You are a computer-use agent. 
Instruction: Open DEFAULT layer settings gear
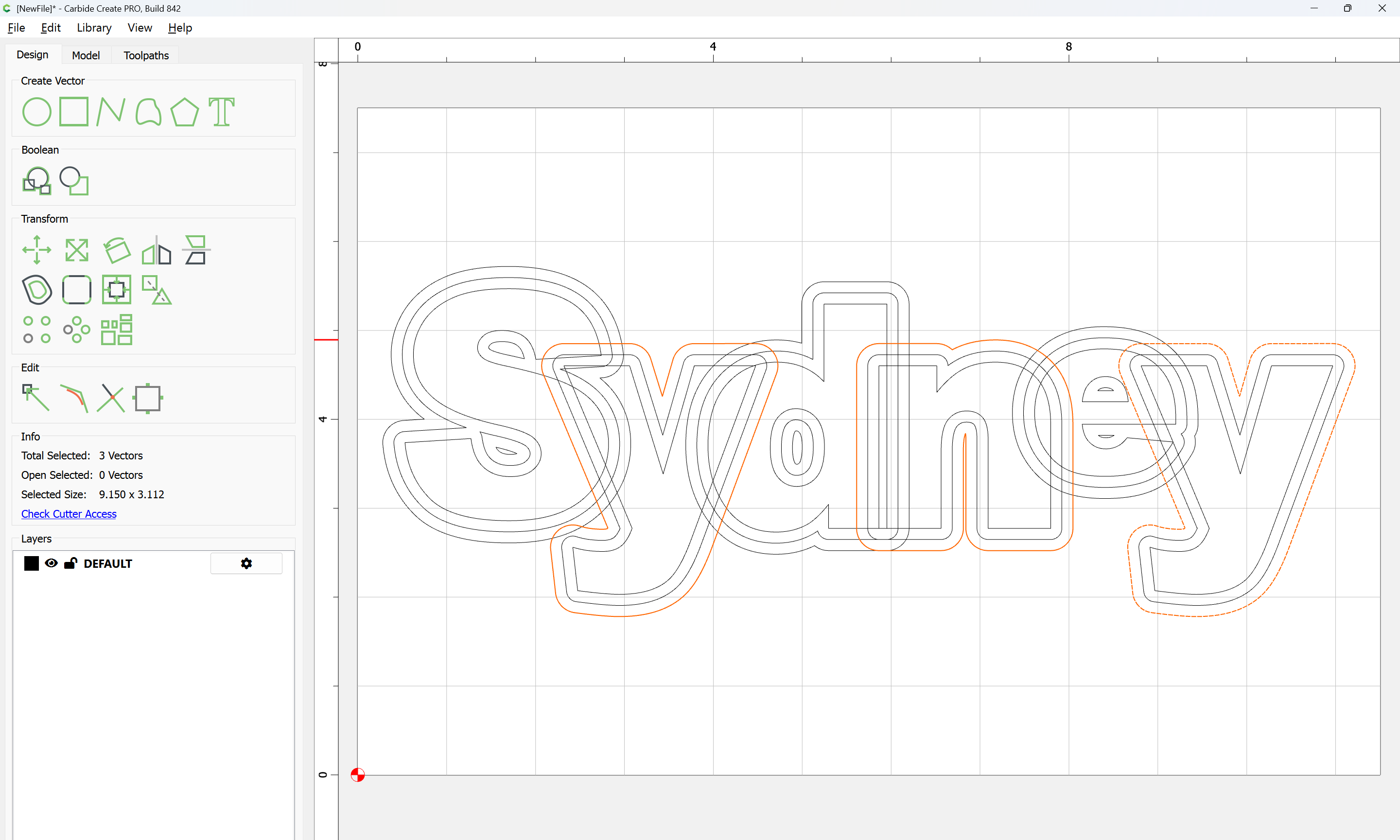pos(246,563)
